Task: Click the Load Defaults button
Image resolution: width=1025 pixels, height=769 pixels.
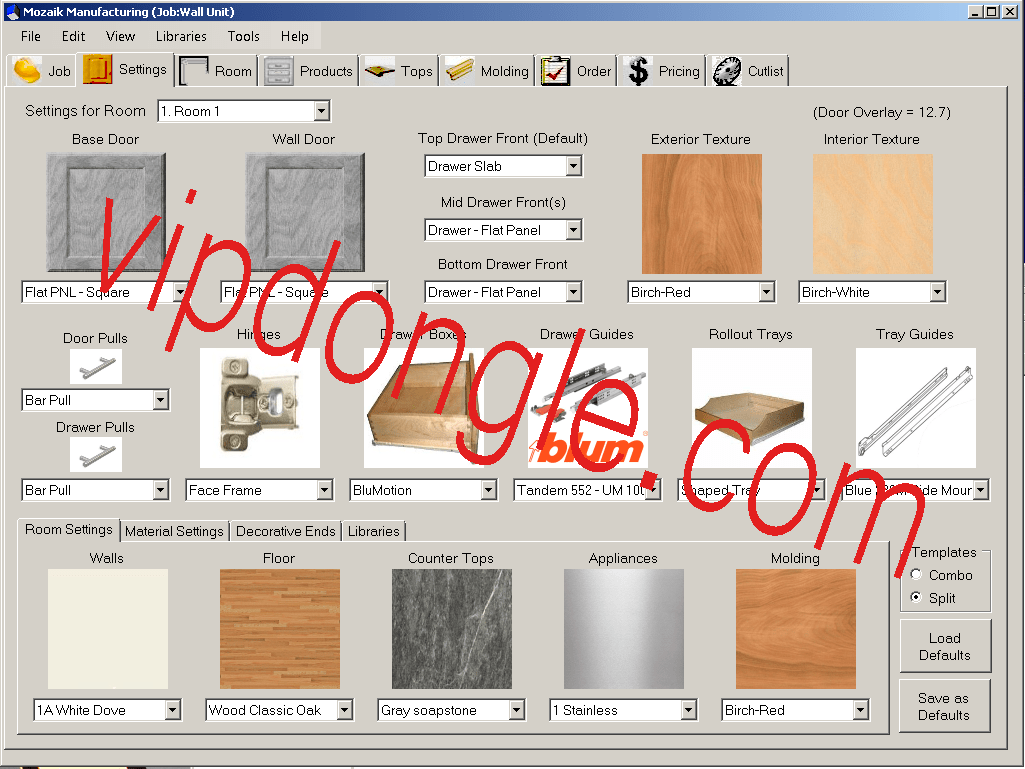Action: pos(944,645)
